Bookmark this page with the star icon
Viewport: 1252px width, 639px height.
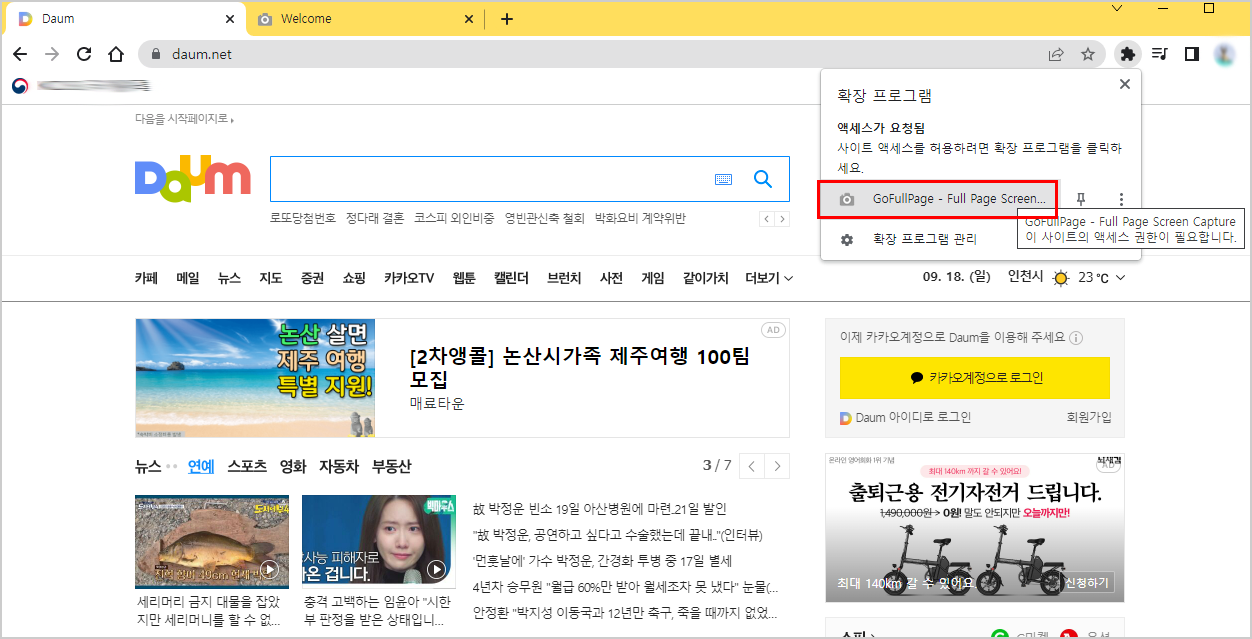pyautogui.click(x=1088, y=54)
